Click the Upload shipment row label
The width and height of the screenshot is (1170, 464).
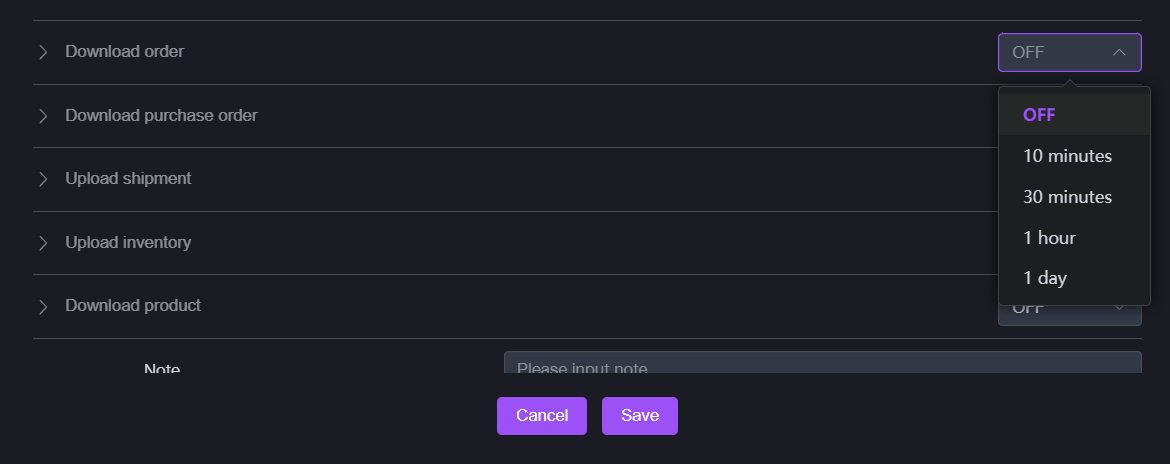point(128,178)
